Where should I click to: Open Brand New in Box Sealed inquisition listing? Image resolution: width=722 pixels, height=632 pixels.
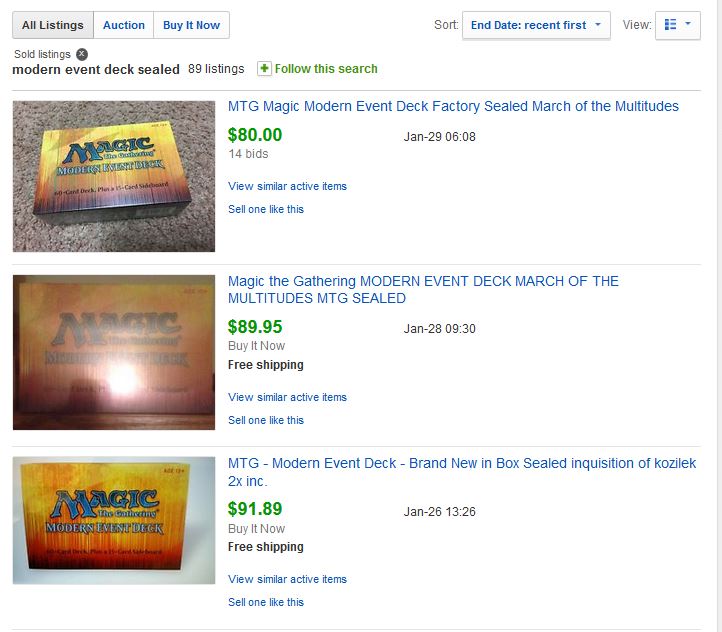tap(462, 472)
